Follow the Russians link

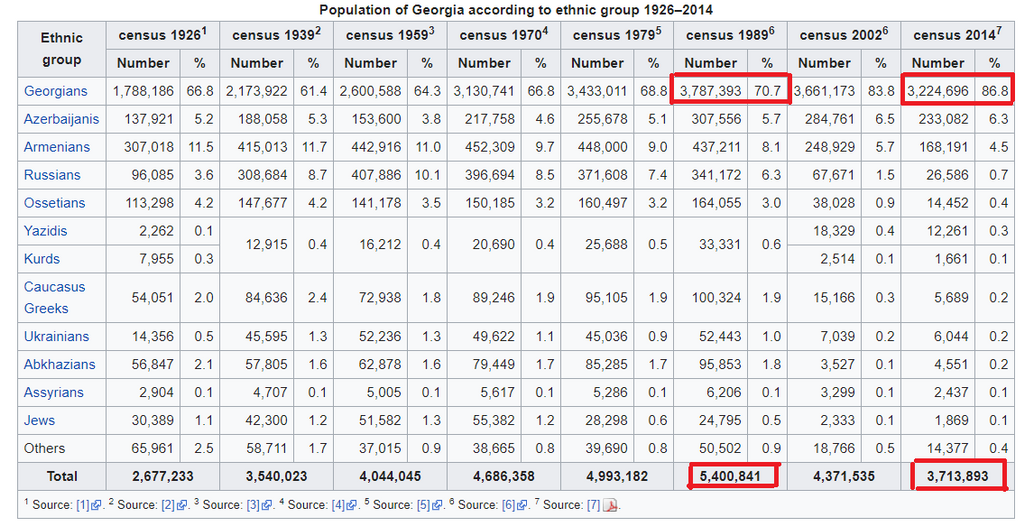[x=52, y=175]
